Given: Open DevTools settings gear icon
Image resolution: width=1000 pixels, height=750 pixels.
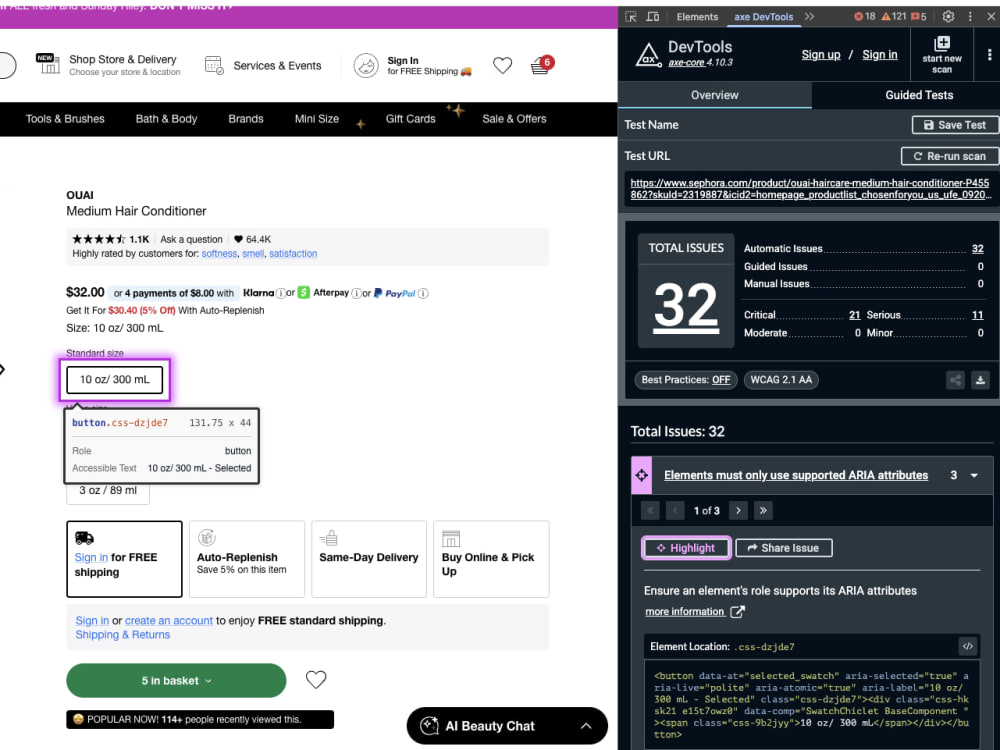Looking at the screenshot, I should point(948,17).
